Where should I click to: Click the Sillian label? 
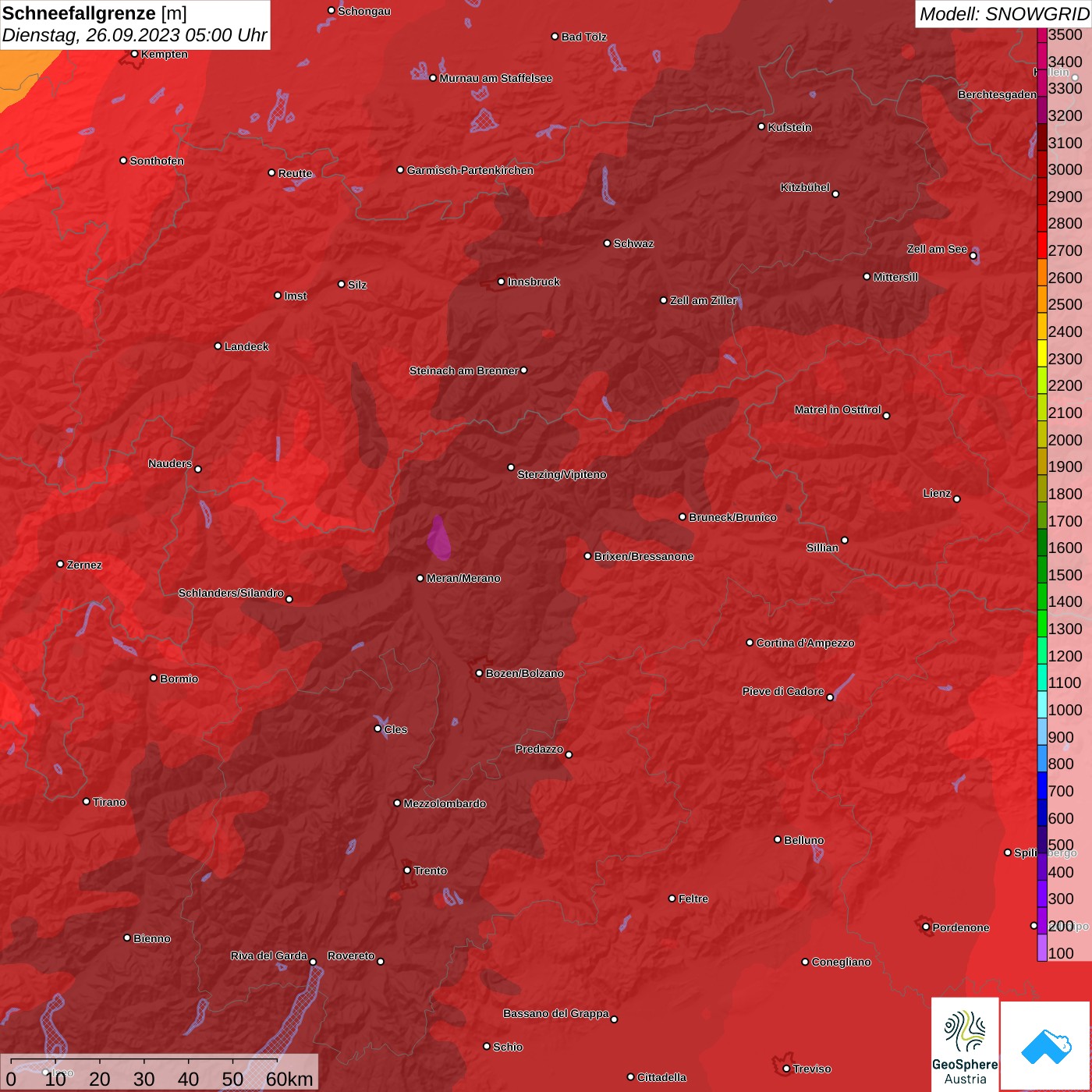[822, 548]
